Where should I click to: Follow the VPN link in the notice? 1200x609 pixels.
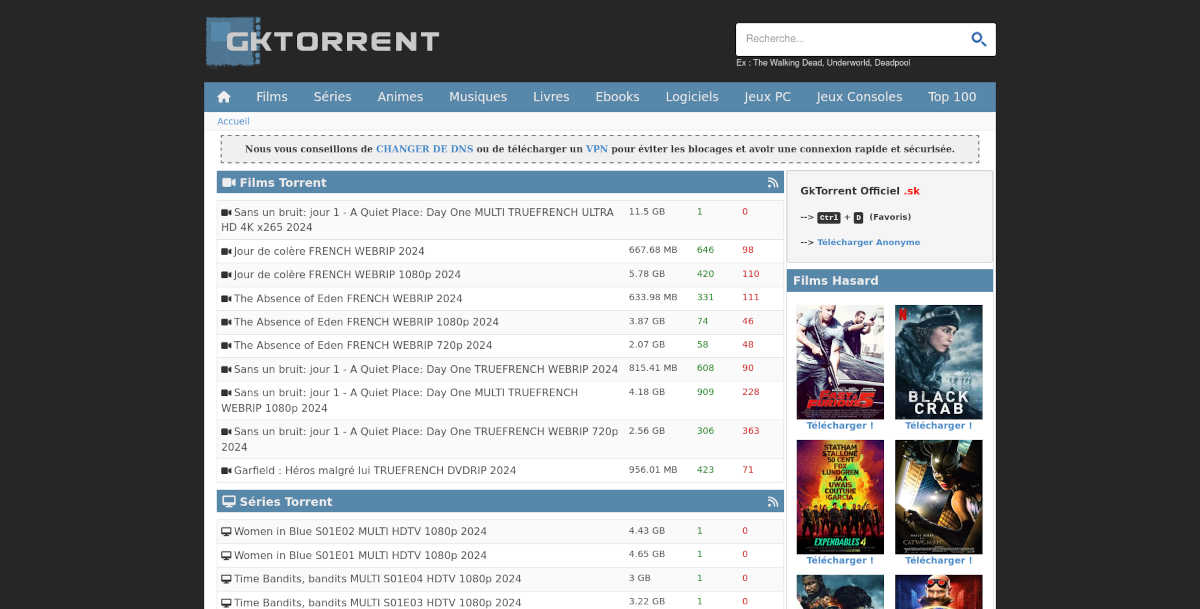point(597,149)
